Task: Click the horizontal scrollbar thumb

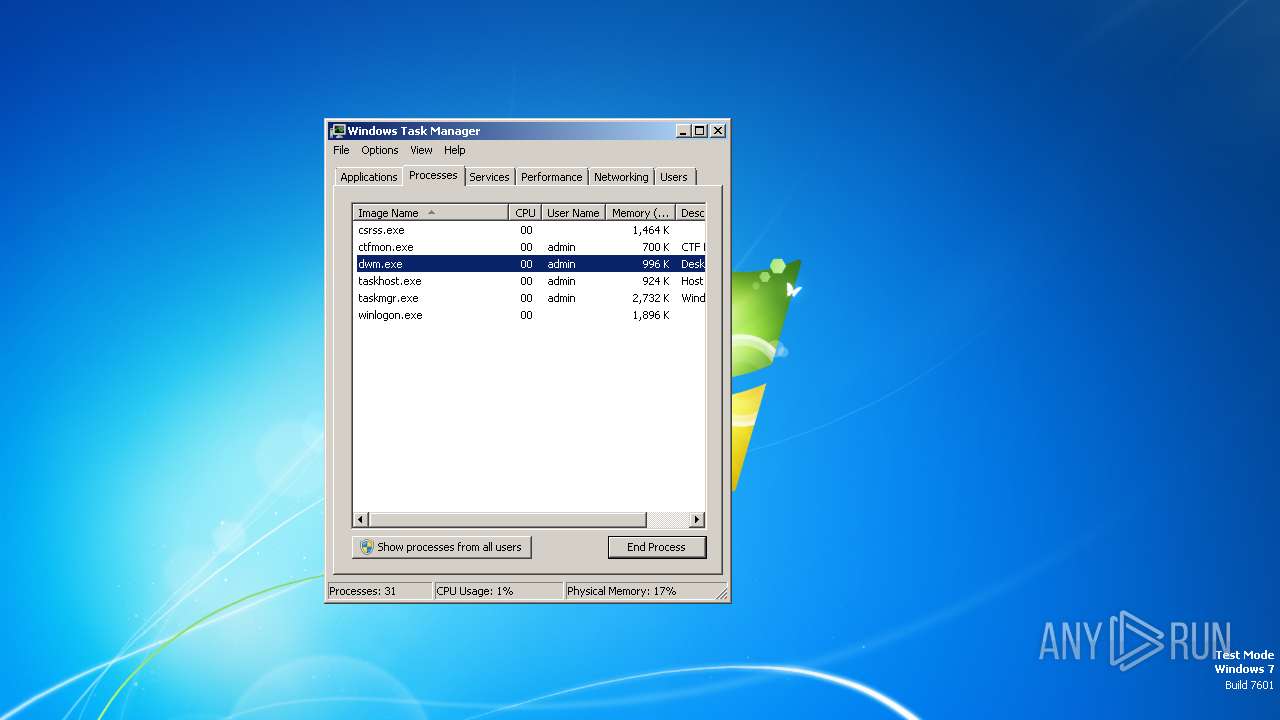Action: pyautogui.click(x=508, y=520)
